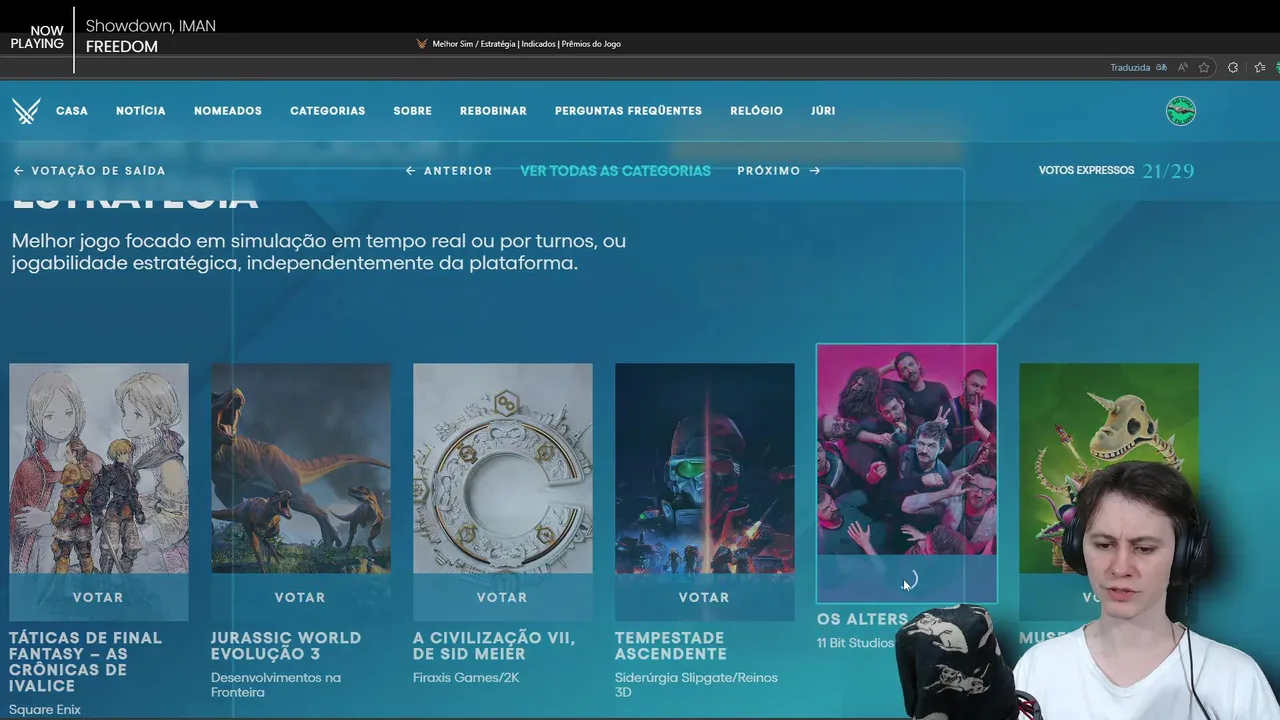Open the REBOBINAR nav item
This screenshot has height=720, width=1280.
(493, 111)
